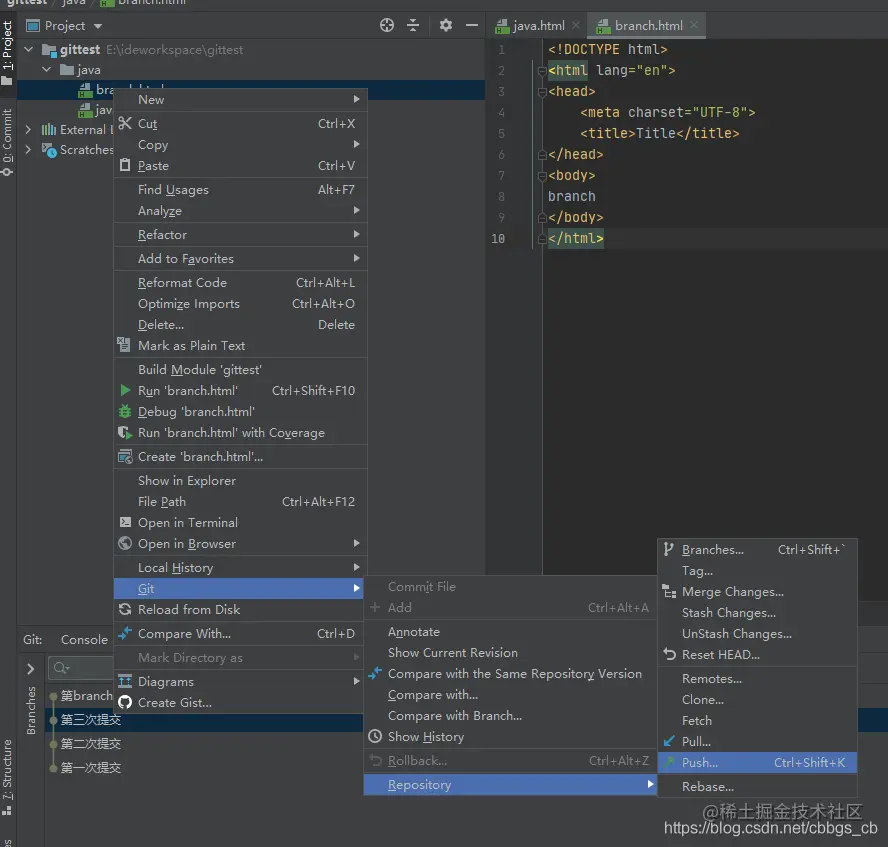Image resolution: width=888 pixels, height=847 pixels.
Task: Open the Analyze submenu
Action: [x=241, y=211]
